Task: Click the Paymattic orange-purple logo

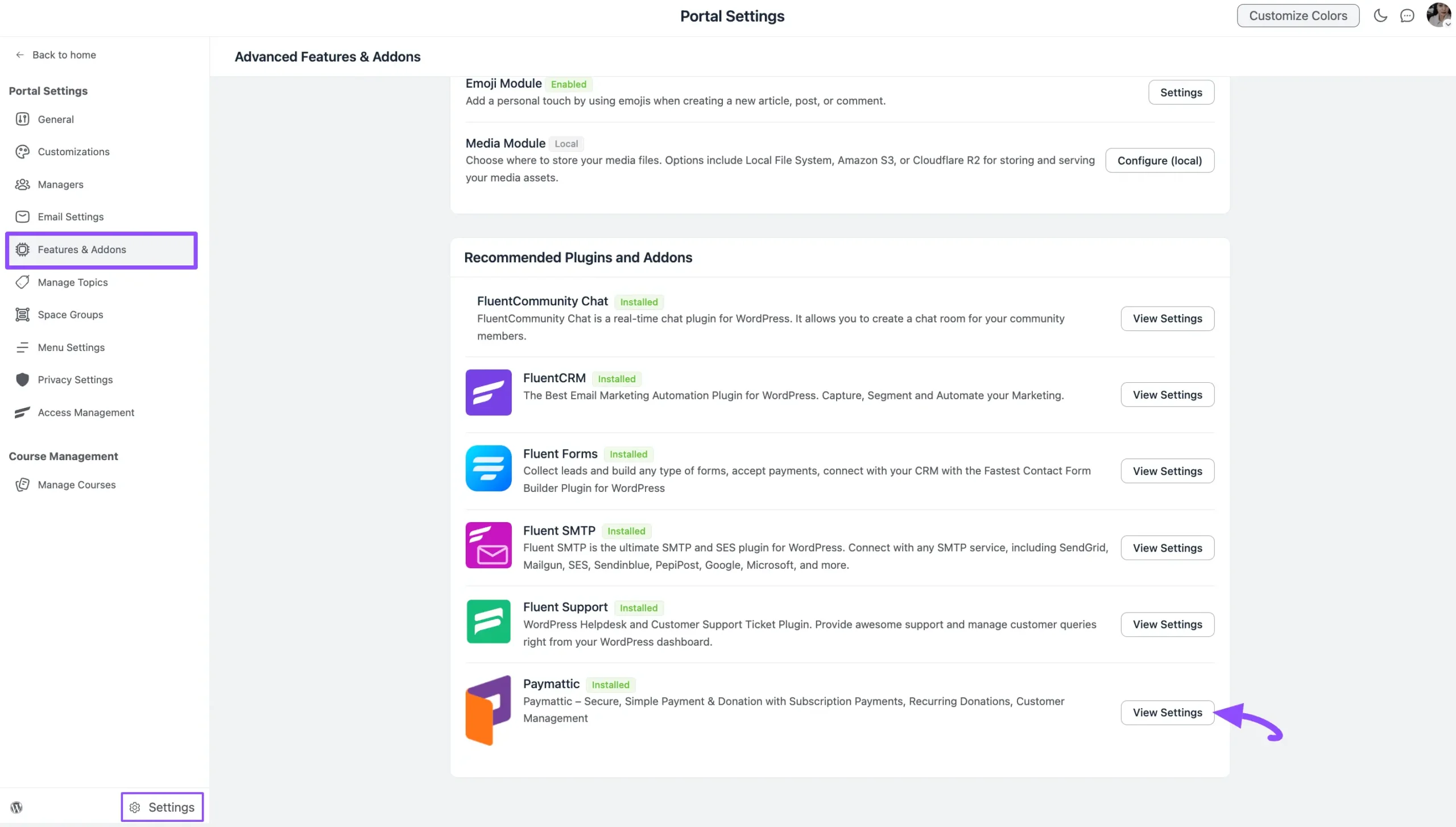Action: coord(489,710)
